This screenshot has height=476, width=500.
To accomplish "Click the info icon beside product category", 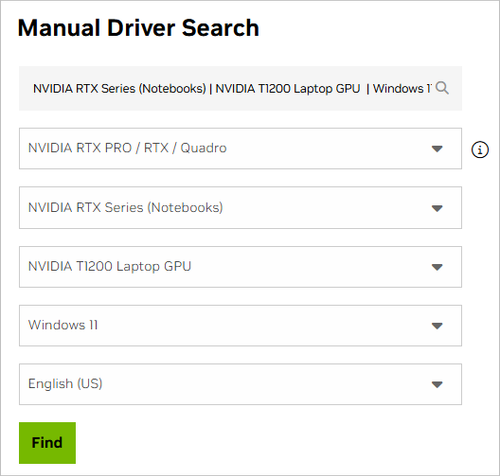I will (x=480, y=149).
